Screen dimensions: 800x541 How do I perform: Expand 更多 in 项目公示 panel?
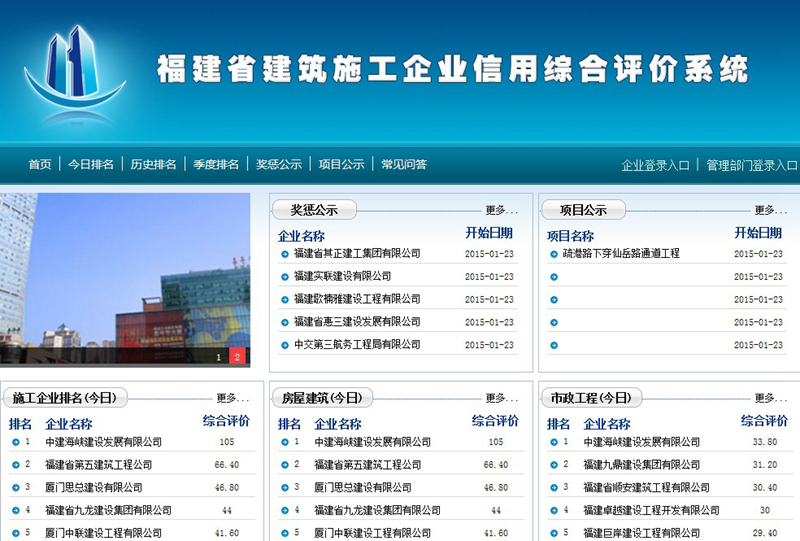[x=770, y=211]
